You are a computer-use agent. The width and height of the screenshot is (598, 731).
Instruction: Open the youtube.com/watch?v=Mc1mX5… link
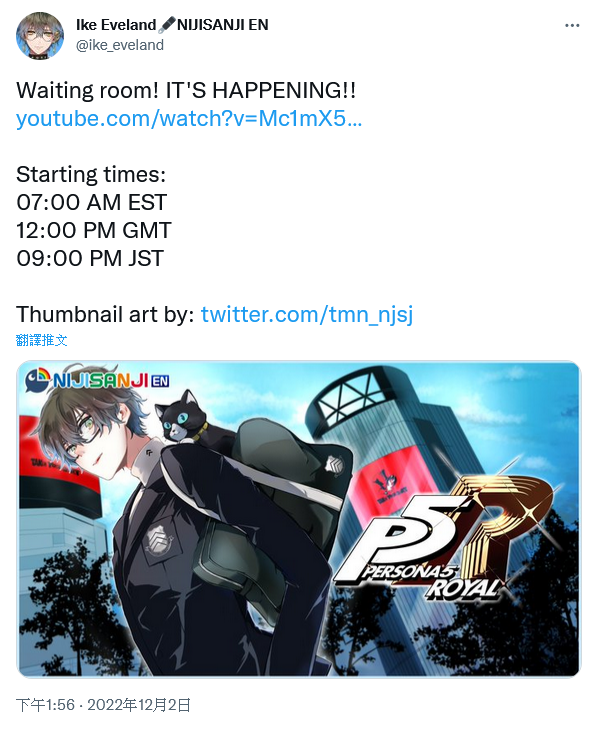(189, 118)
